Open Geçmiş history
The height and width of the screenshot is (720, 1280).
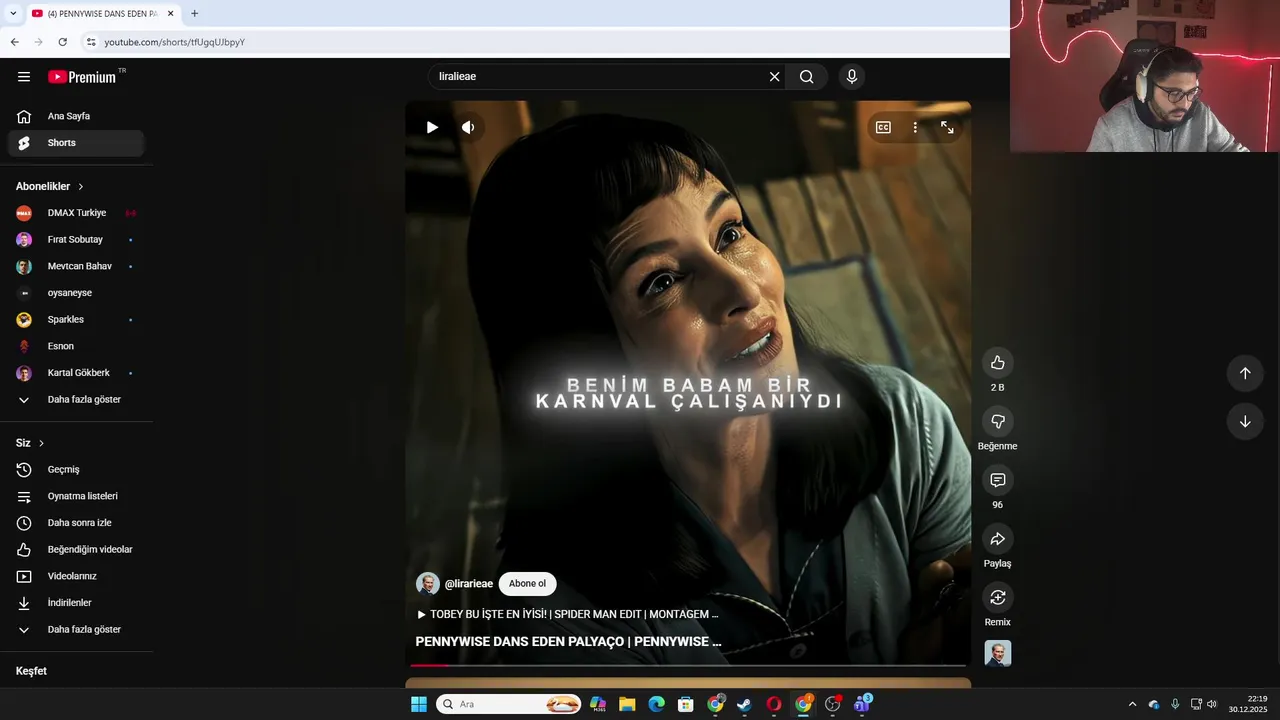[76, 470]
